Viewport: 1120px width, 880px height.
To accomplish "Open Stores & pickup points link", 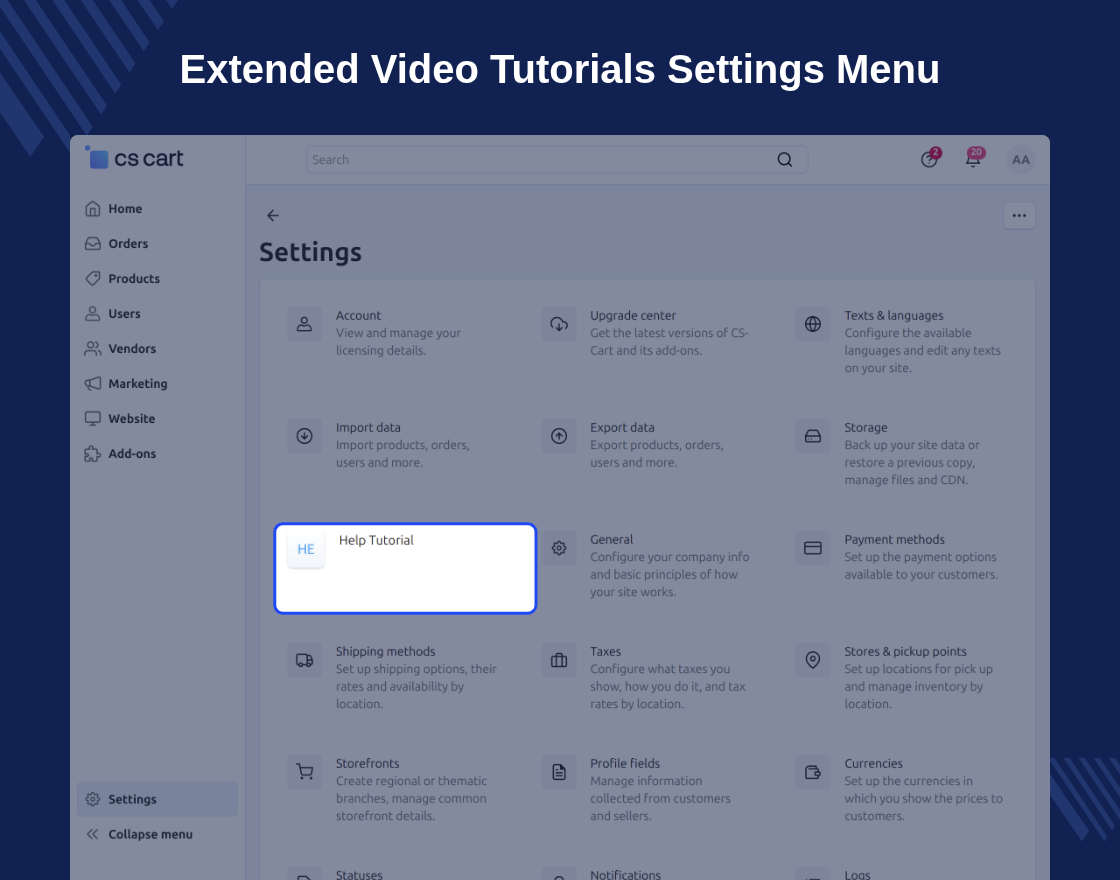I will [x=905, y=652].
